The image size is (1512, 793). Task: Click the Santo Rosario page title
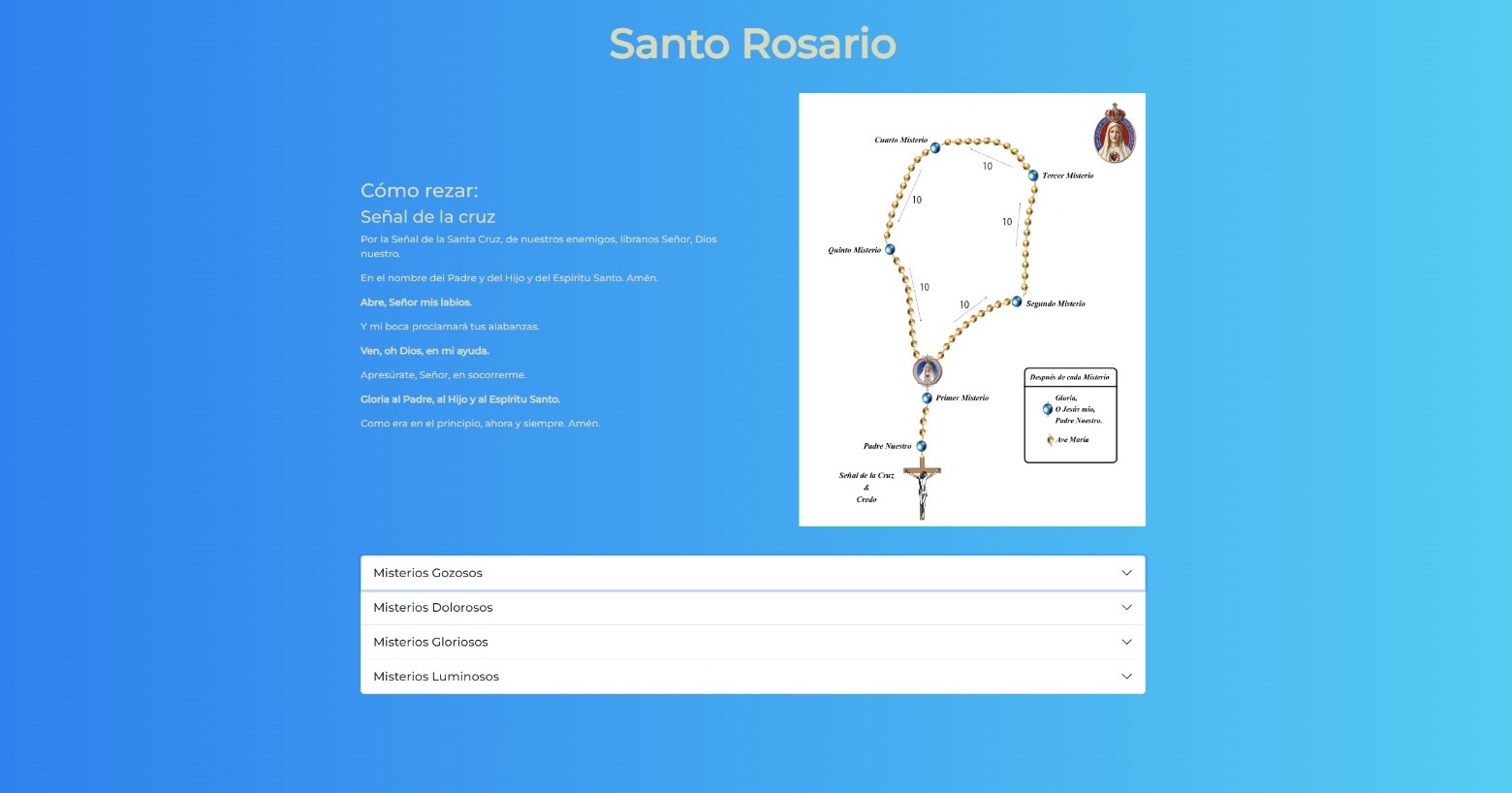(752, 44)
